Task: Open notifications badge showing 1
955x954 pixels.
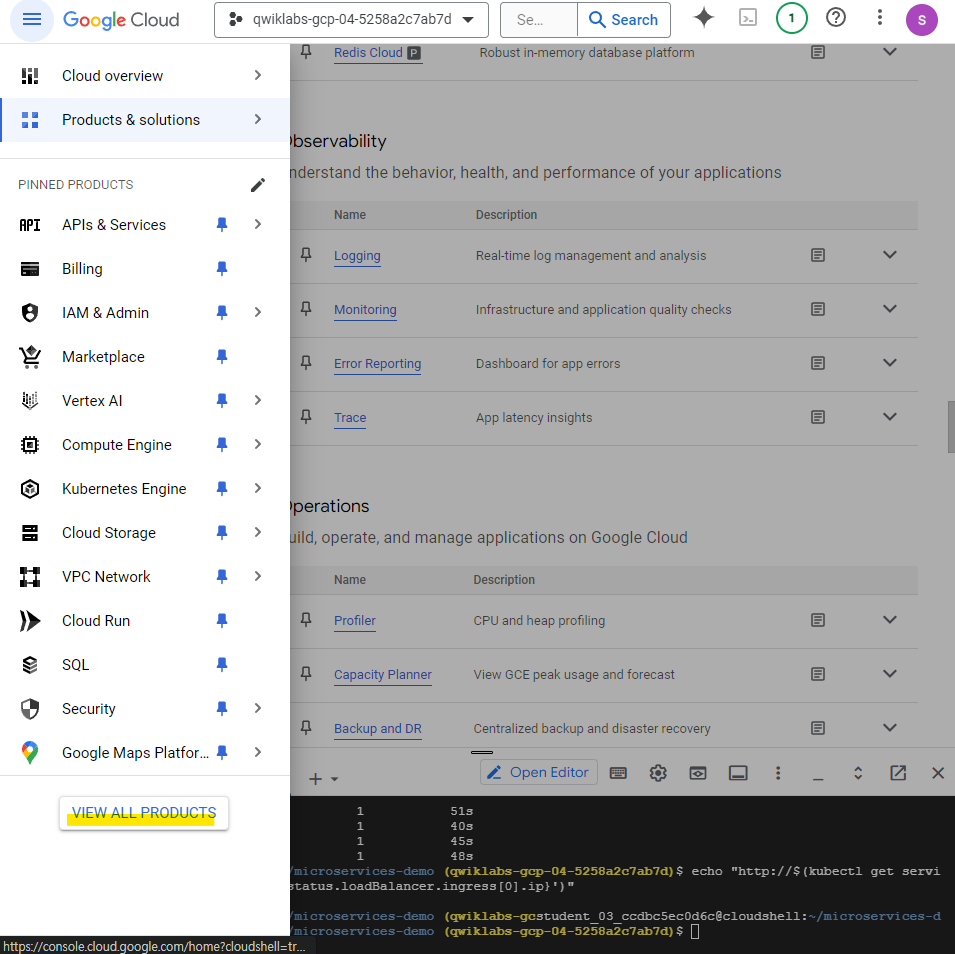Action: pyautogui.click(x=791, y=18)
